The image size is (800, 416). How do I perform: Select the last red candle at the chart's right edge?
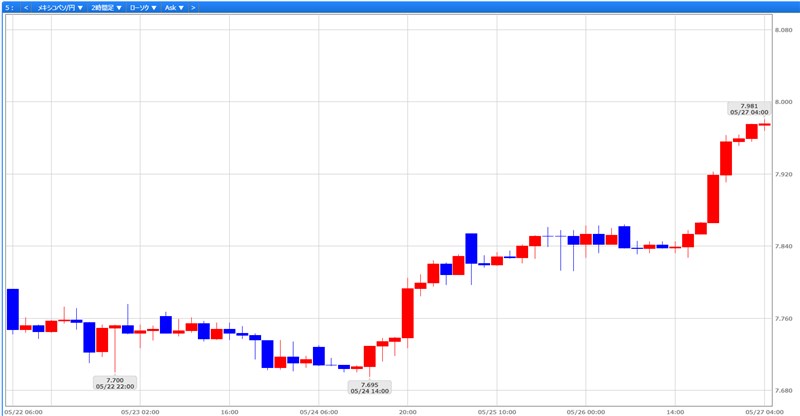764,125
